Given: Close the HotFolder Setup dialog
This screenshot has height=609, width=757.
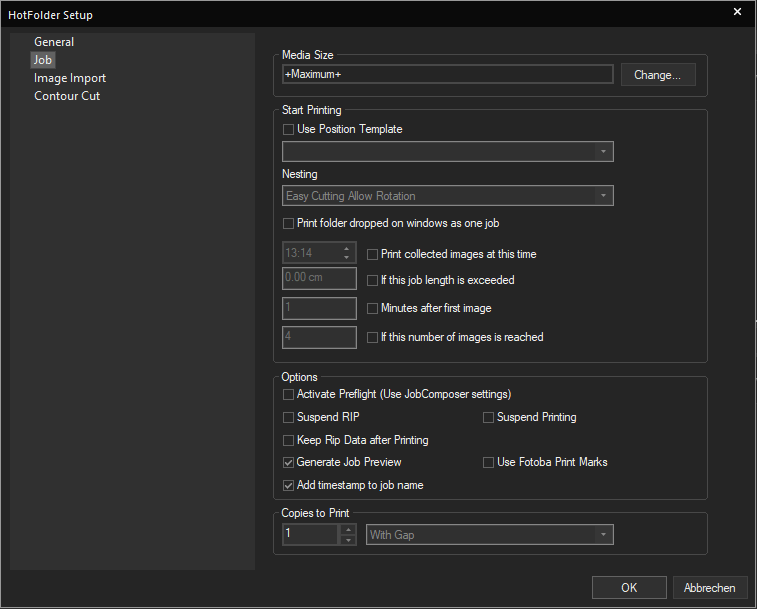Looking at the screenshot, I should [x=737, y=12].
